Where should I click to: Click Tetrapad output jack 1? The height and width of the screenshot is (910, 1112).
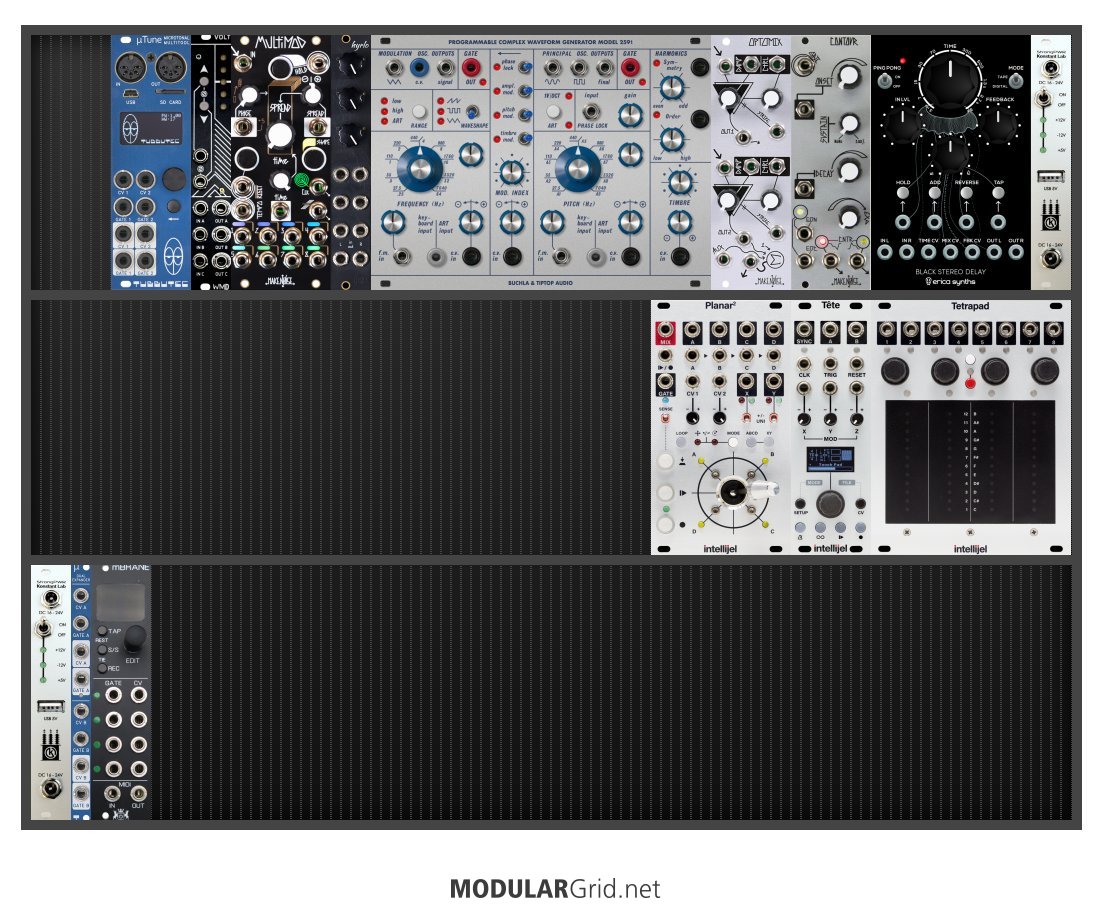click(x=886, y=331)
